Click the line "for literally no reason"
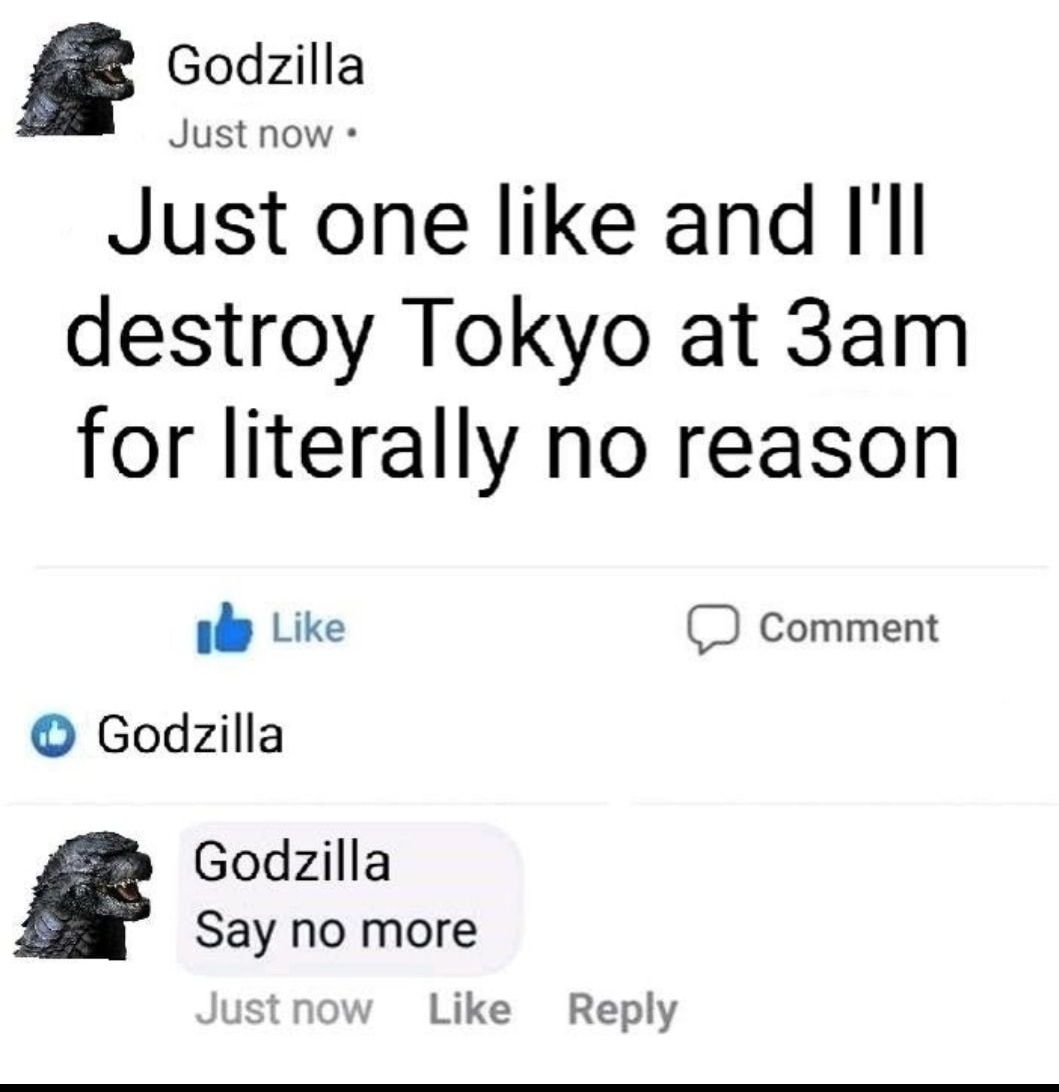 (518, 444)
